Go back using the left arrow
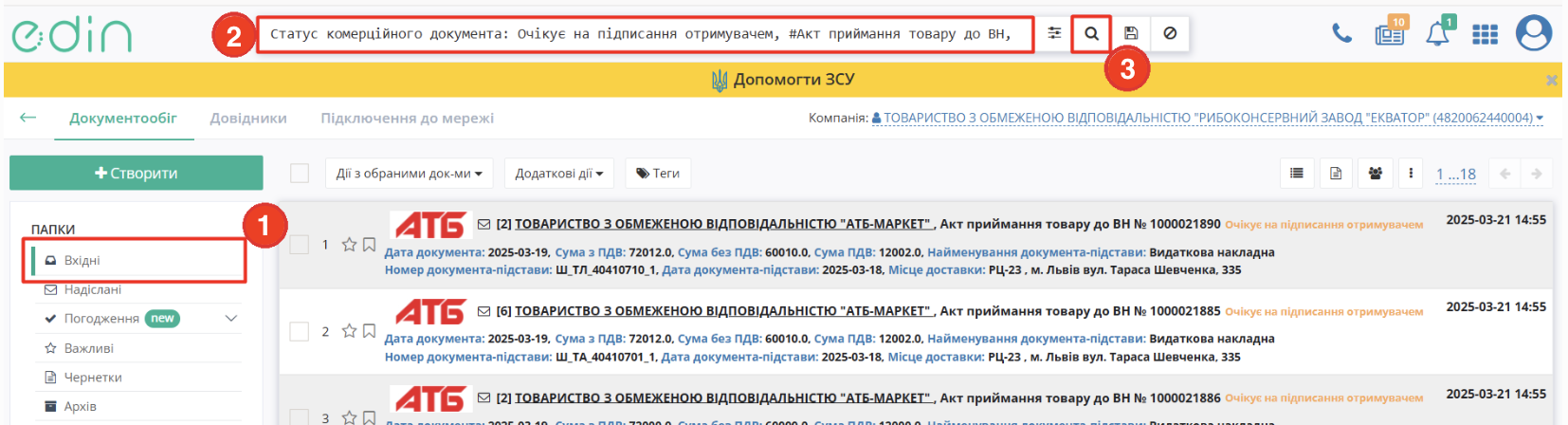 point(27,118)
